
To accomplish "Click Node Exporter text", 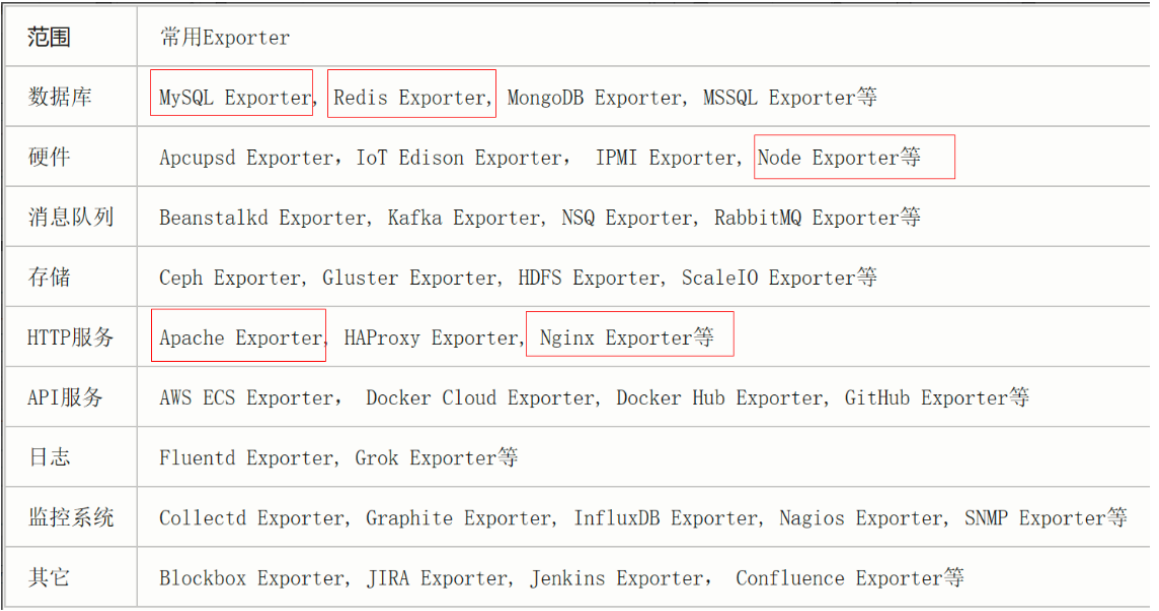I will (828, 157).
